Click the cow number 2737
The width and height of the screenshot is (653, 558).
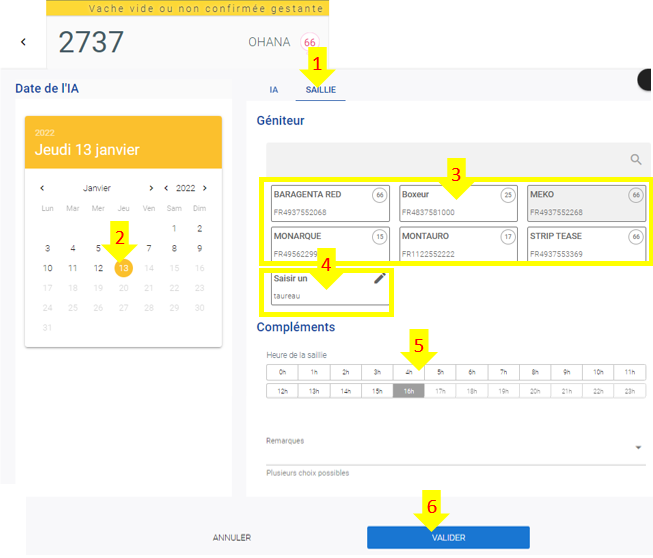pos(91,42)
